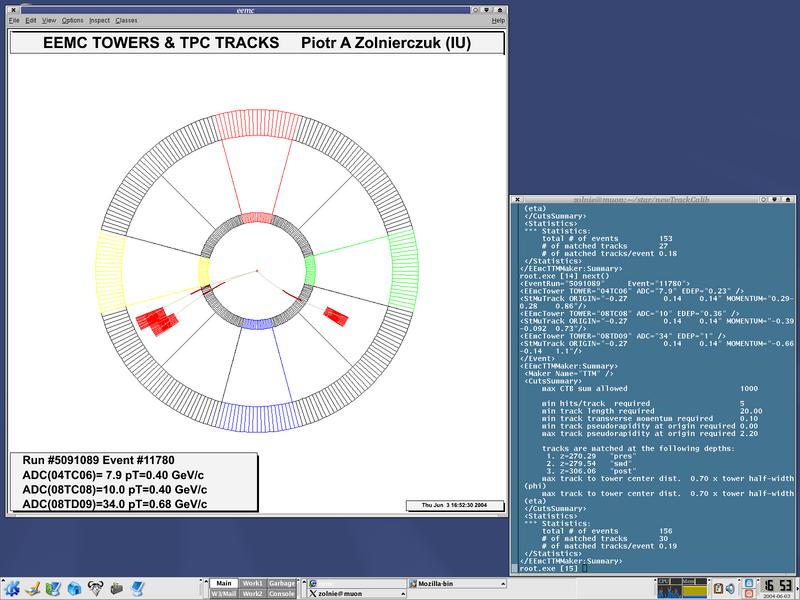The width and height of the screenshot is (800, 600).
Task: Open the Inspect menu in eemc window
Action: (x=99, y=20)
